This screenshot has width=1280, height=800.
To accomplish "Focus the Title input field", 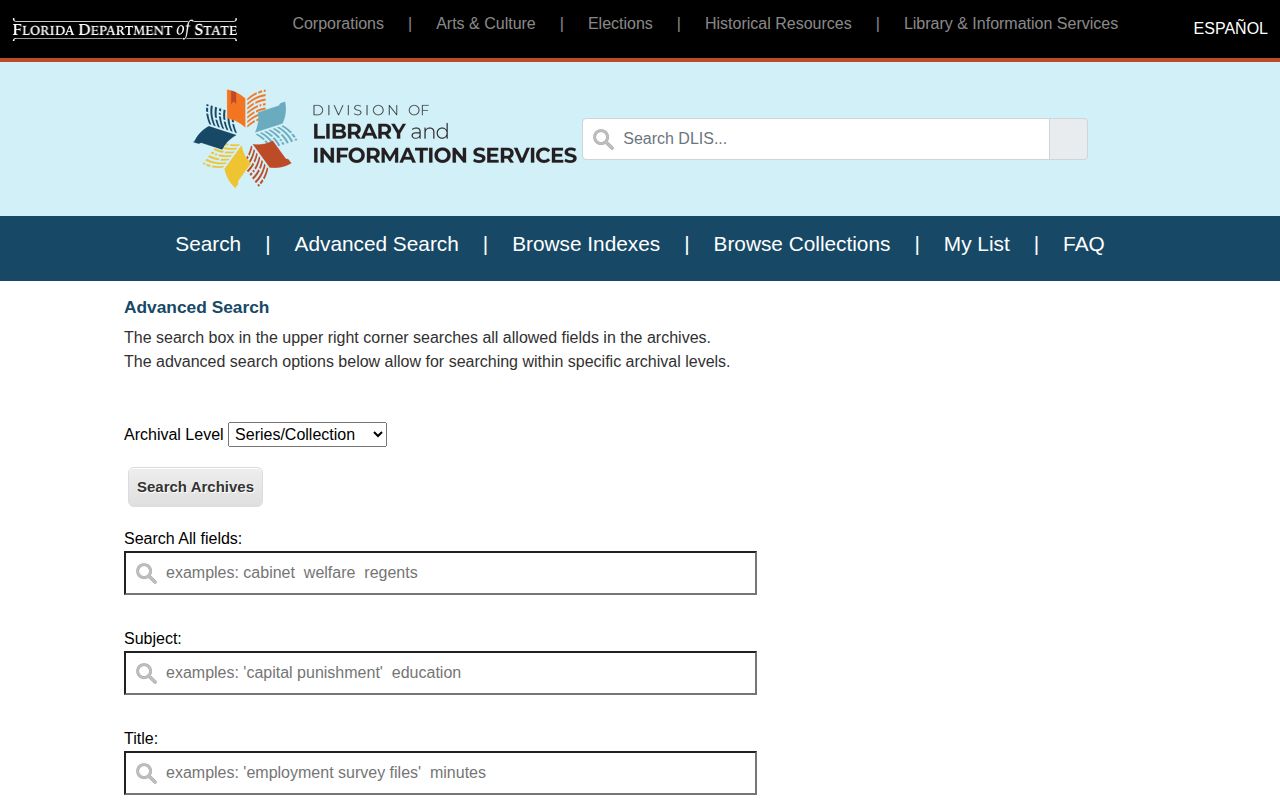I will [440, 773].
